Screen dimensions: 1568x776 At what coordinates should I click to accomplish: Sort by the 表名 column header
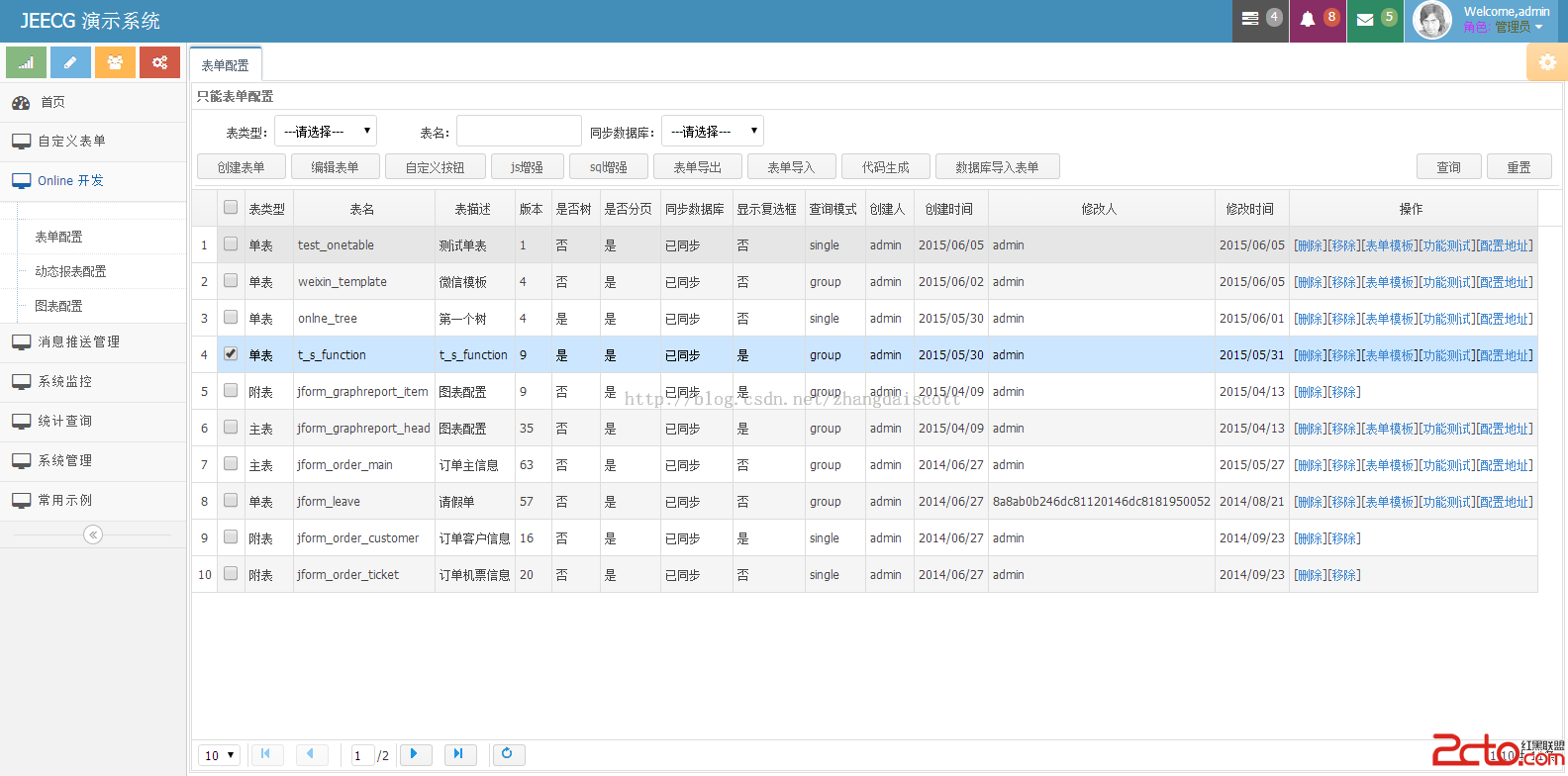tap(362, 209)
